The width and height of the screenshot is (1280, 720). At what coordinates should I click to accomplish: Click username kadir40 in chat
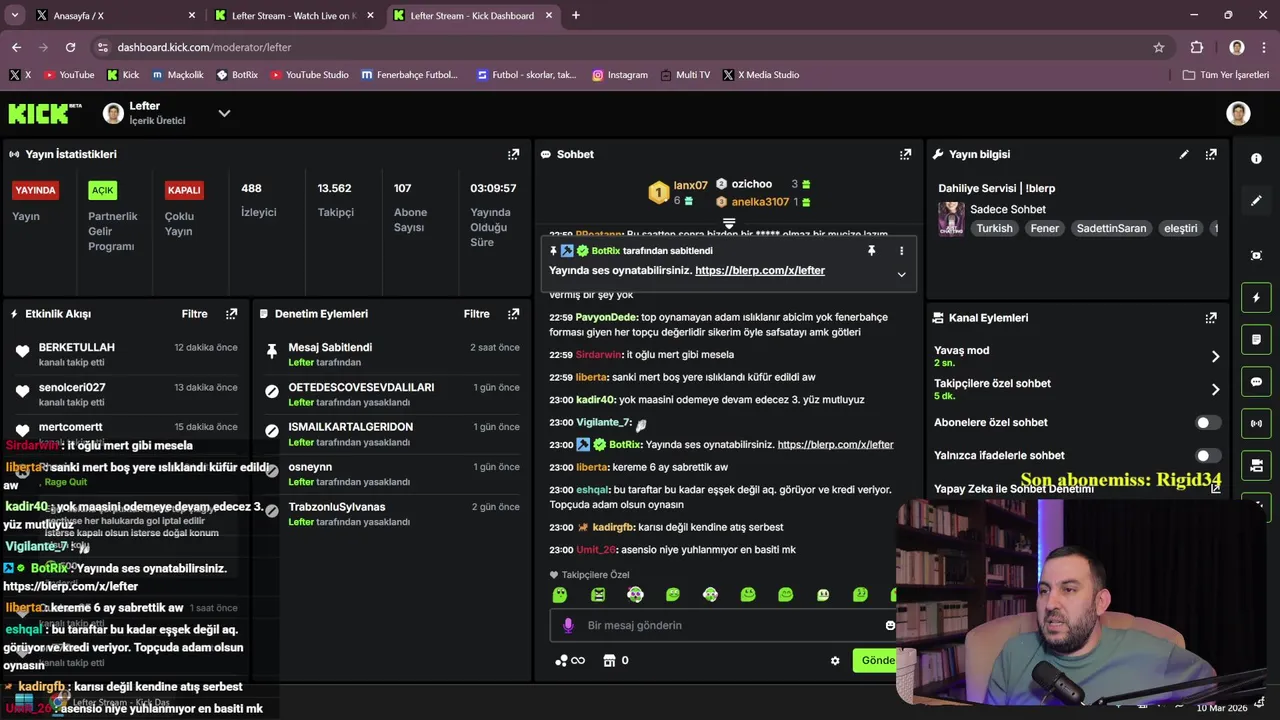pos(596,400)
